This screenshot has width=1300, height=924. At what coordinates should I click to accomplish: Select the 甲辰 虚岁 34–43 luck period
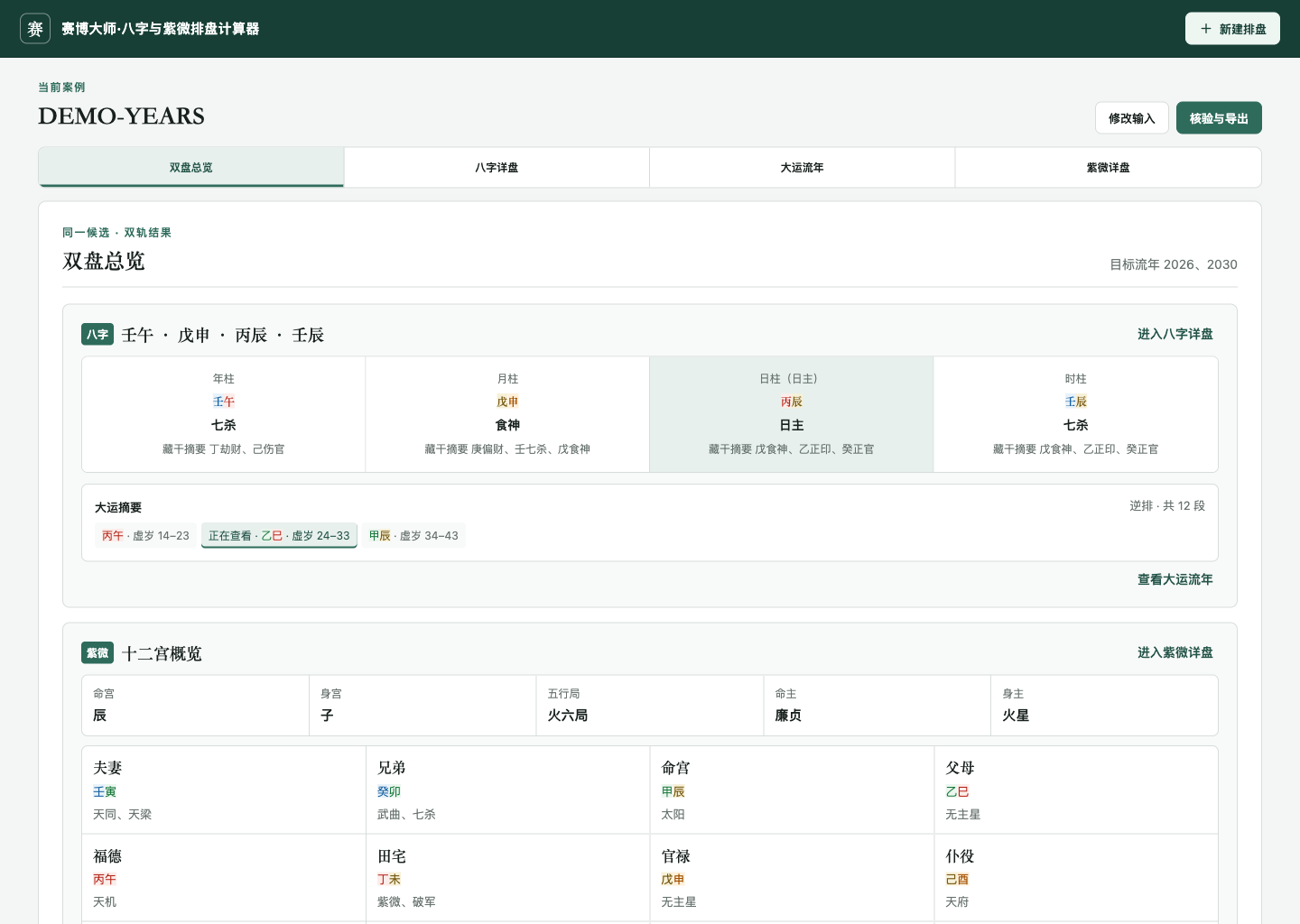coord(413,536)
